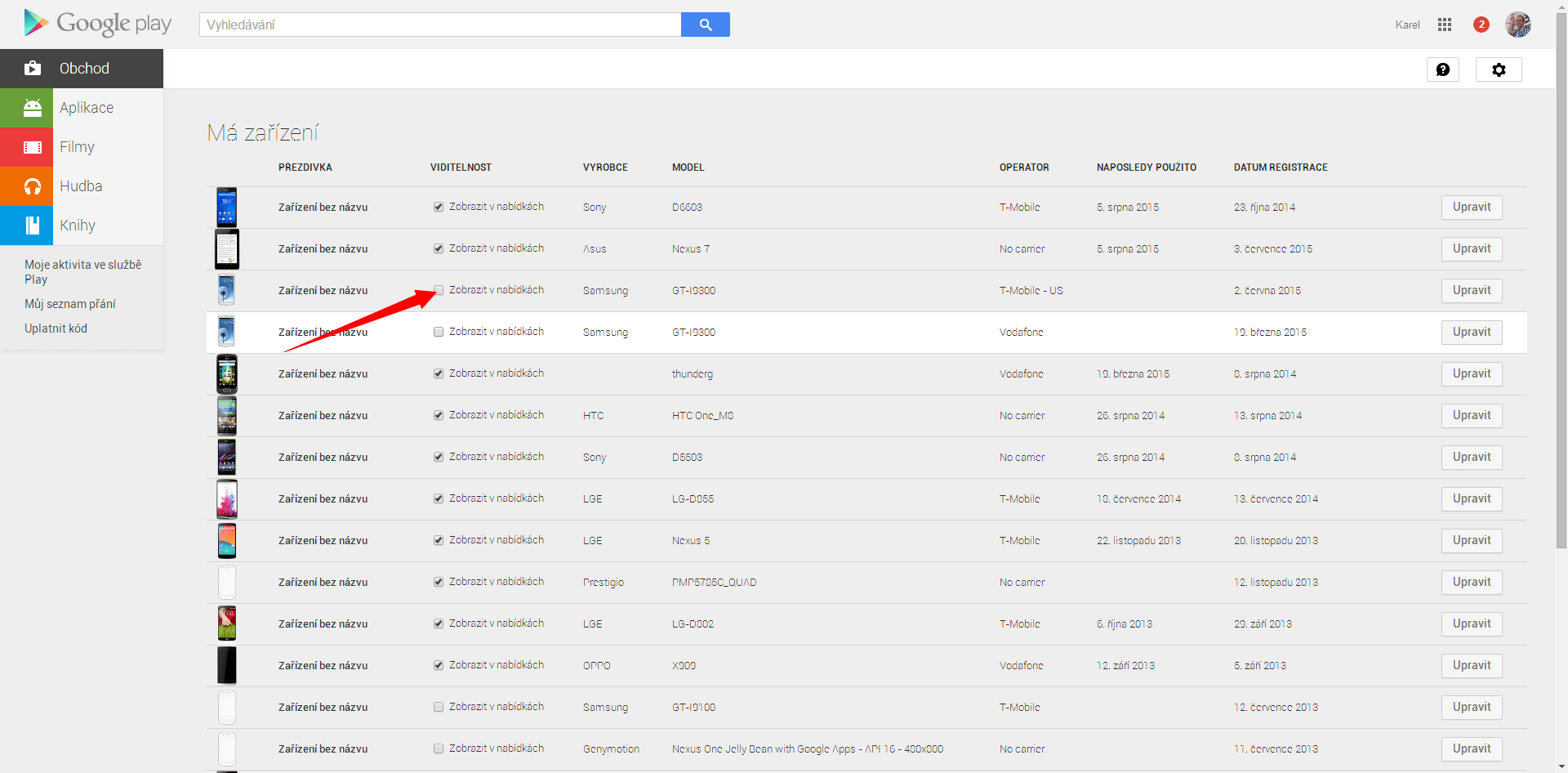Click Upravit for Nexus 7
The width and height of the screenshot is (1568, 773).
tap(1472, 249)
